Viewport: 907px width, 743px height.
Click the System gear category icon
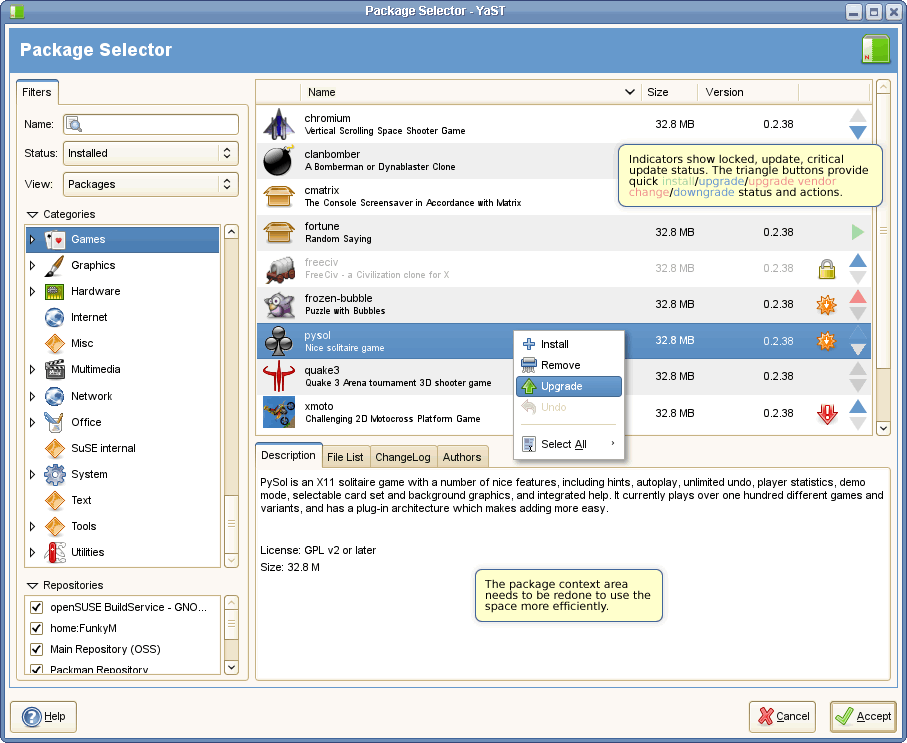coord(54,474)
